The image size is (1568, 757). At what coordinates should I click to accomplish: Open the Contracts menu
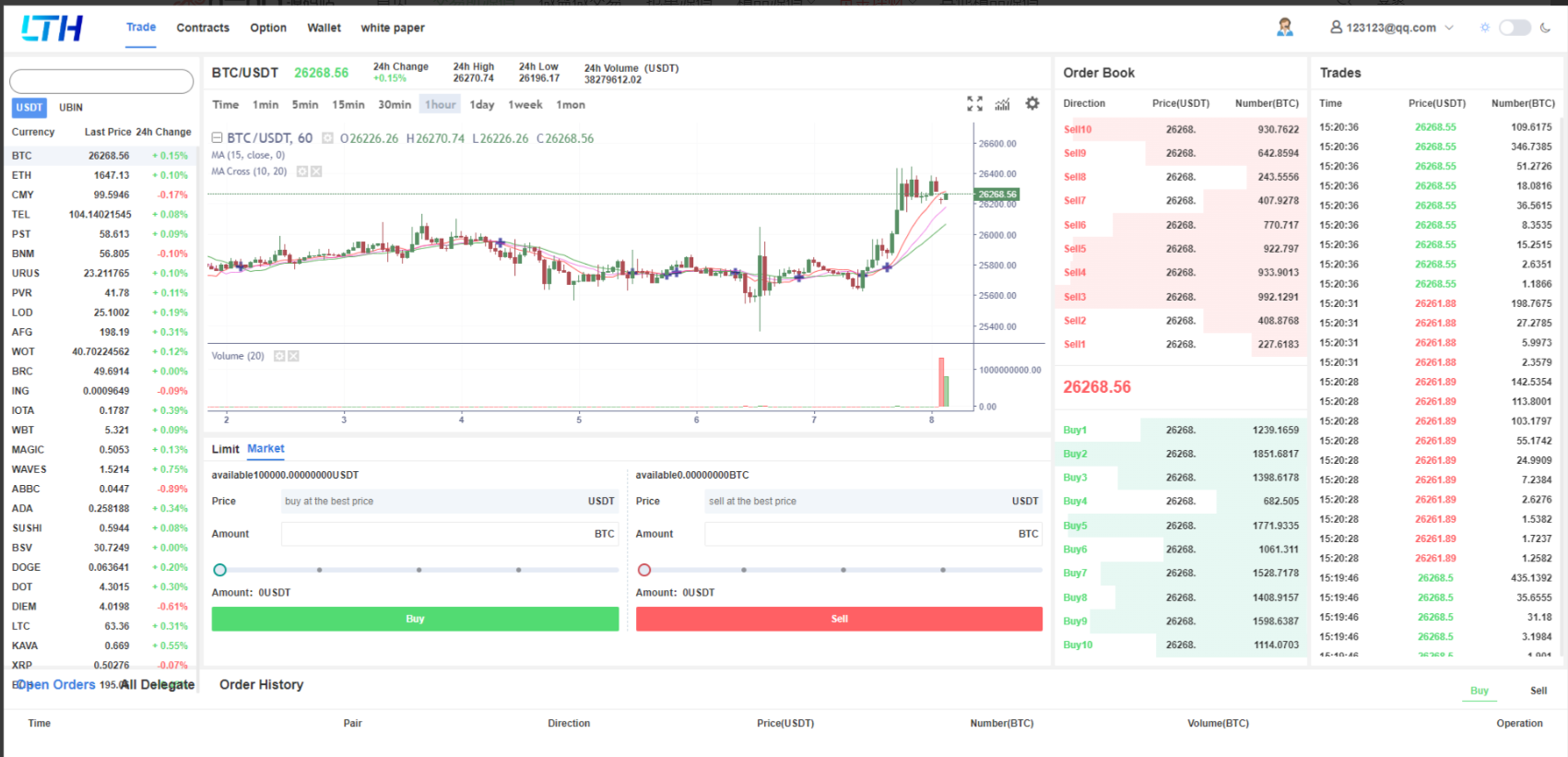pyautogui.click(x=203, y=28)
